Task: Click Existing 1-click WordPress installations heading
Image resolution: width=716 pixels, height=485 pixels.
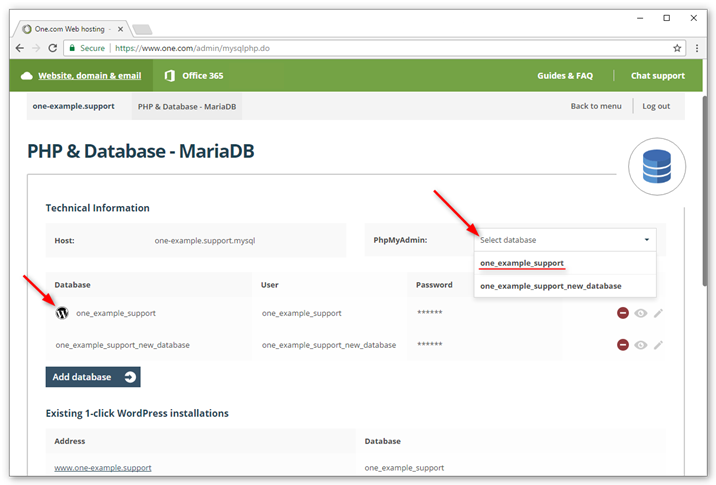Action: (137, 413)
